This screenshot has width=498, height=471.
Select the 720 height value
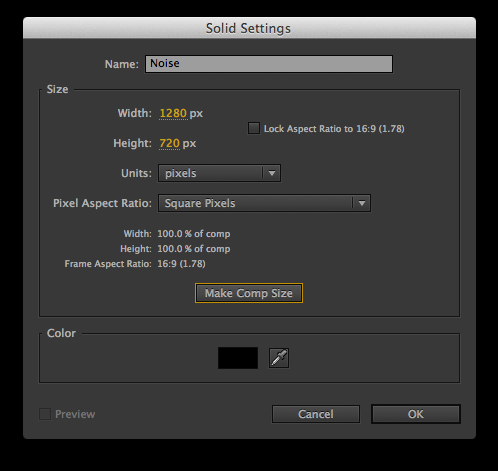tap(170, 143)
